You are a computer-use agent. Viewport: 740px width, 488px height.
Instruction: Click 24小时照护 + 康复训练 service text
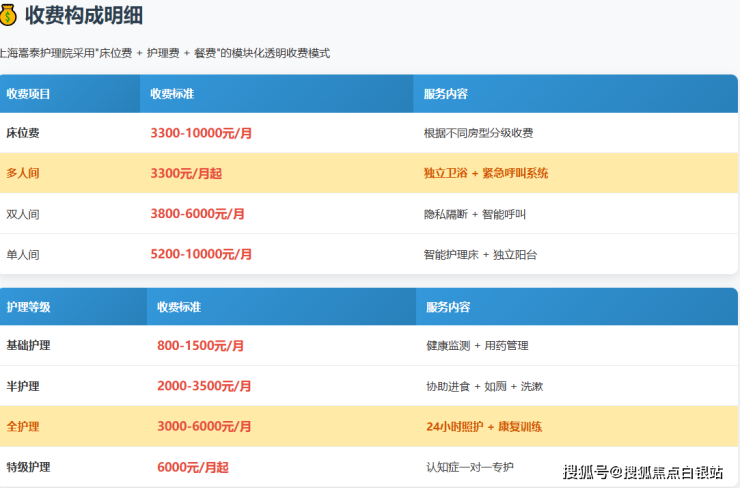484,426
